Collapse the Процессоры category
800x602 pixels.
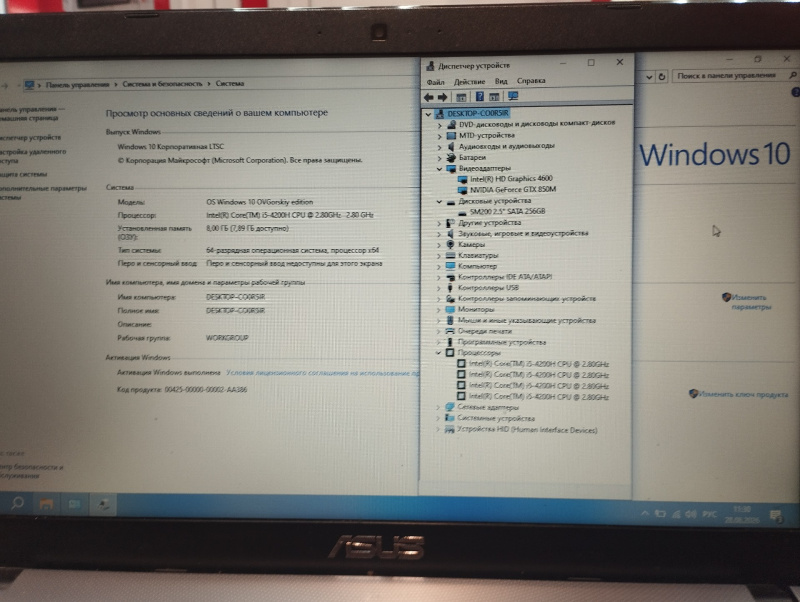point(438,353)
